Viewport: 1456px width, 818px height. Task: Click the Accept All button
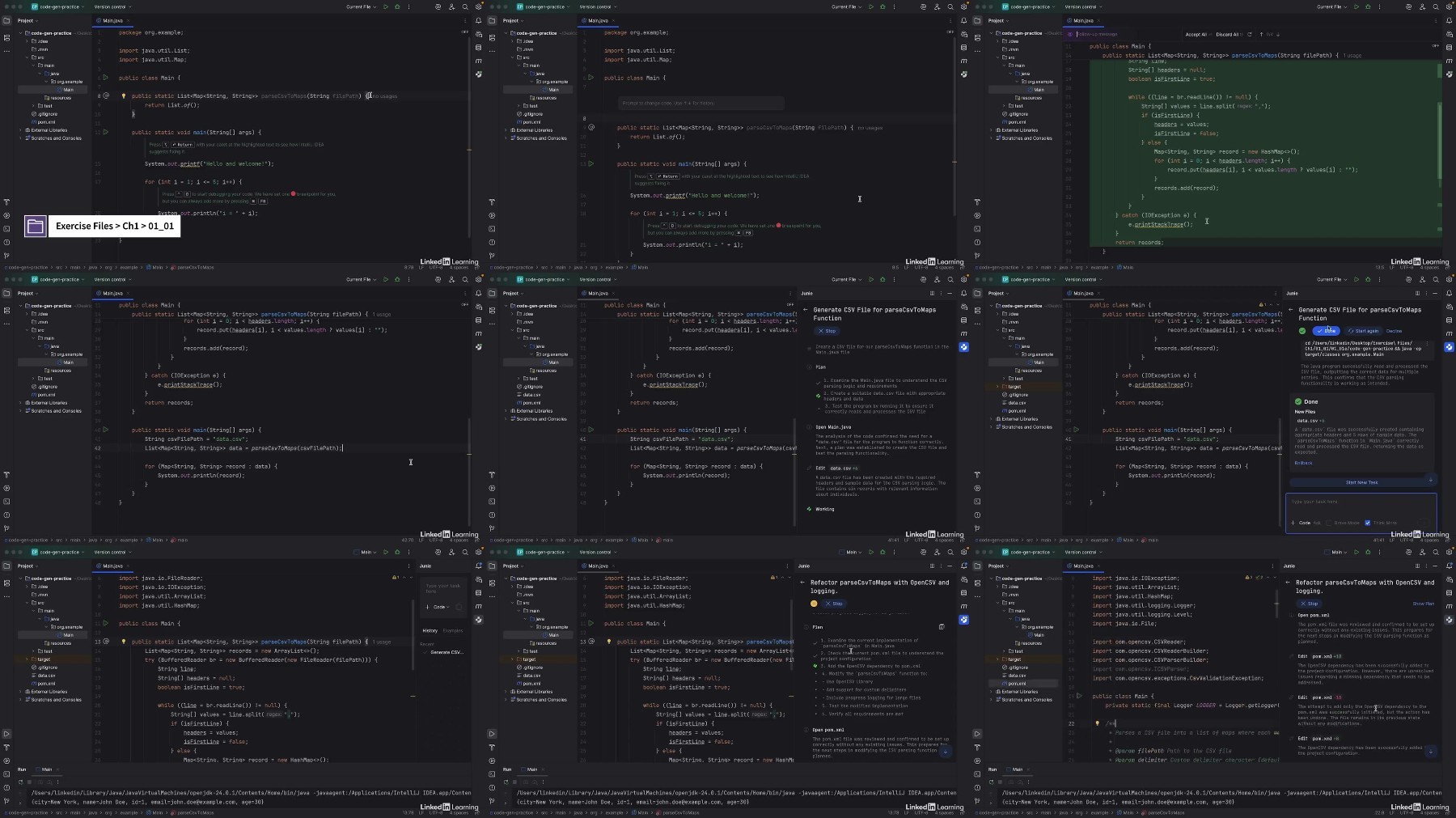1196,34
